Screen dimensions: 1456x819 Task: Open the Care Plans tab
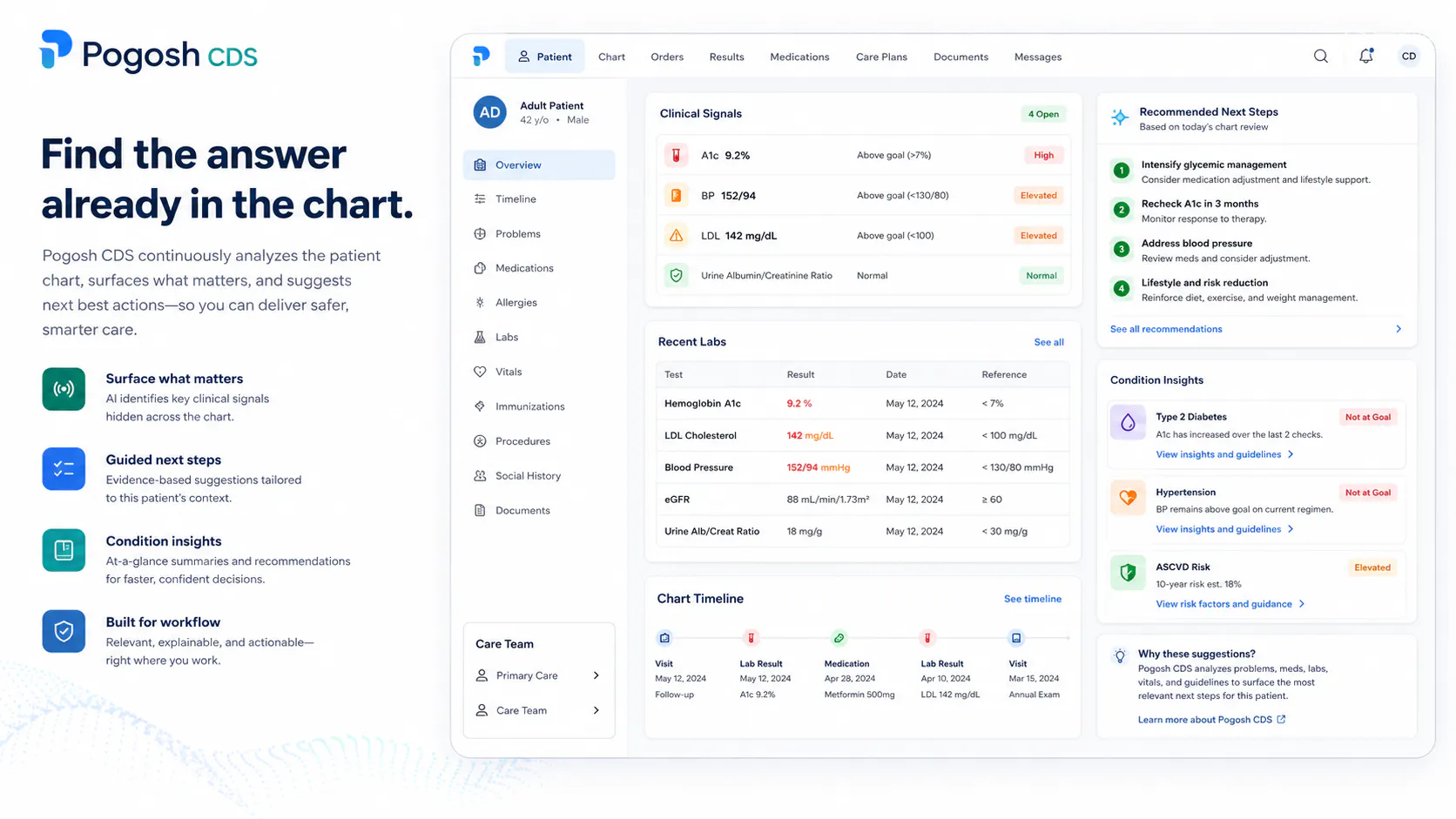881,57
